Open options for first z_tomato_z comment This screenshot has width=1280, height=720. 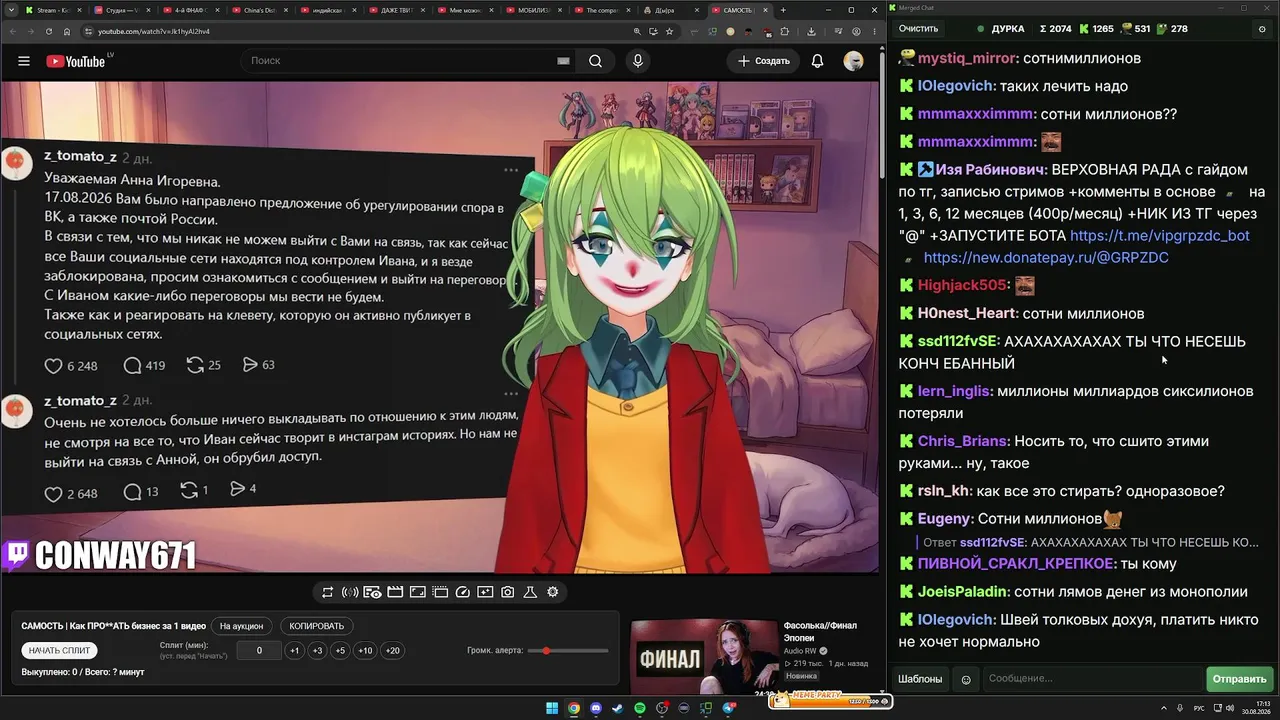coord(511,170)
